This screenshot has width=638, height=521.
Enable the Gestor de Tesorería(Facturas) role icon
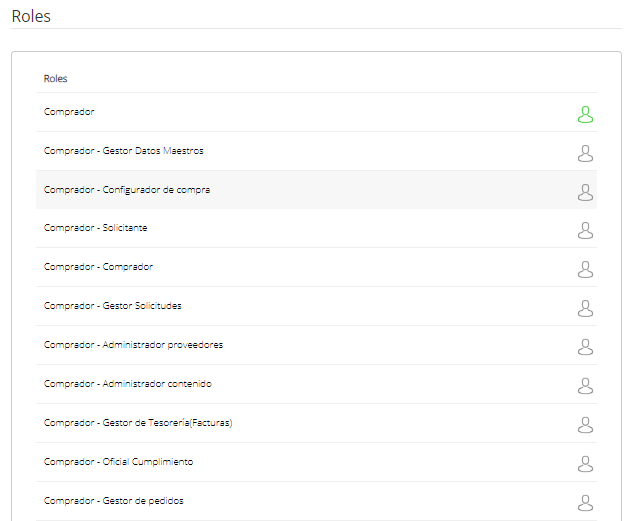585,425
